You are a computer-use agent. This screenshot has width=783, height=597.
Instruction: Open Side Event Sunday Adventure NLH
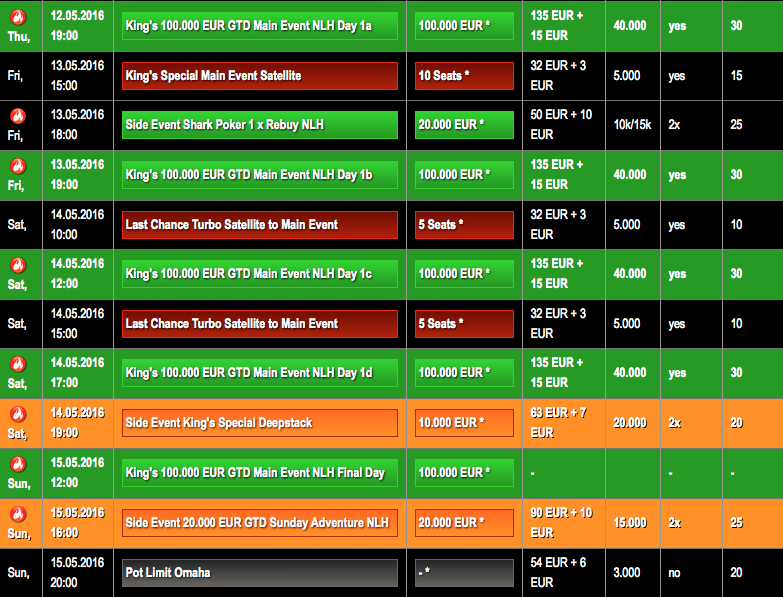coord(260,523)
